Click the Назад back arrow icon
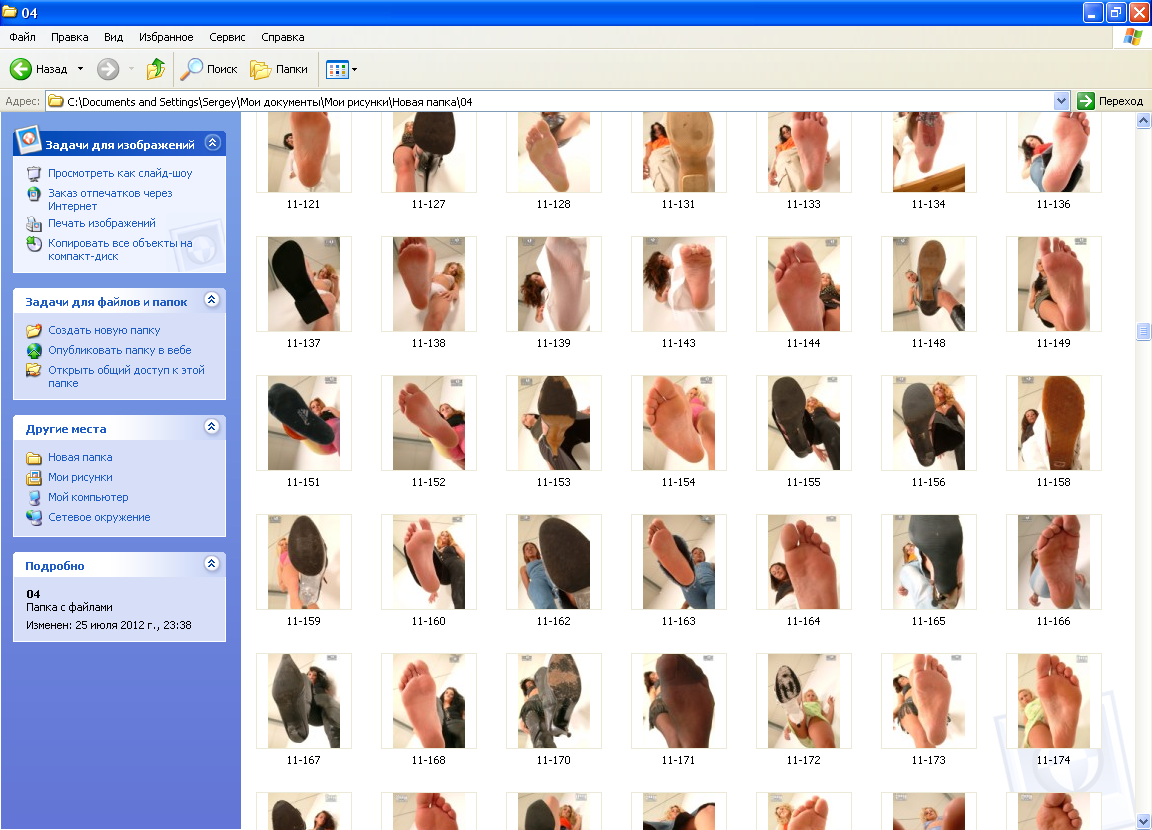The image size is (1152, 830). tap(21, 69)
